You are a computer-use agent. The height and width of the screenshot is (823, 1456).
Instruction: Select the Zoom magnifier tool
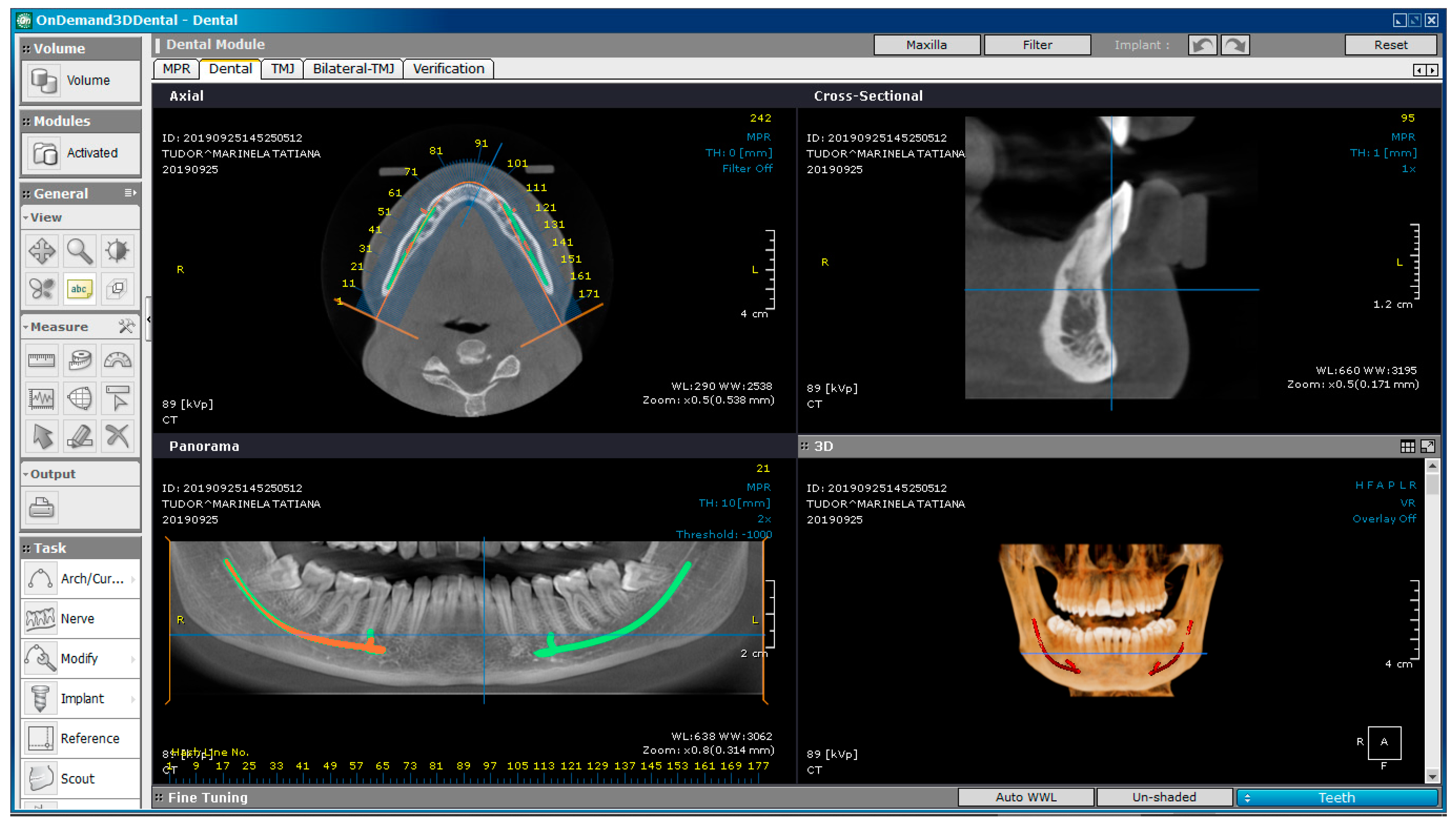80,250
